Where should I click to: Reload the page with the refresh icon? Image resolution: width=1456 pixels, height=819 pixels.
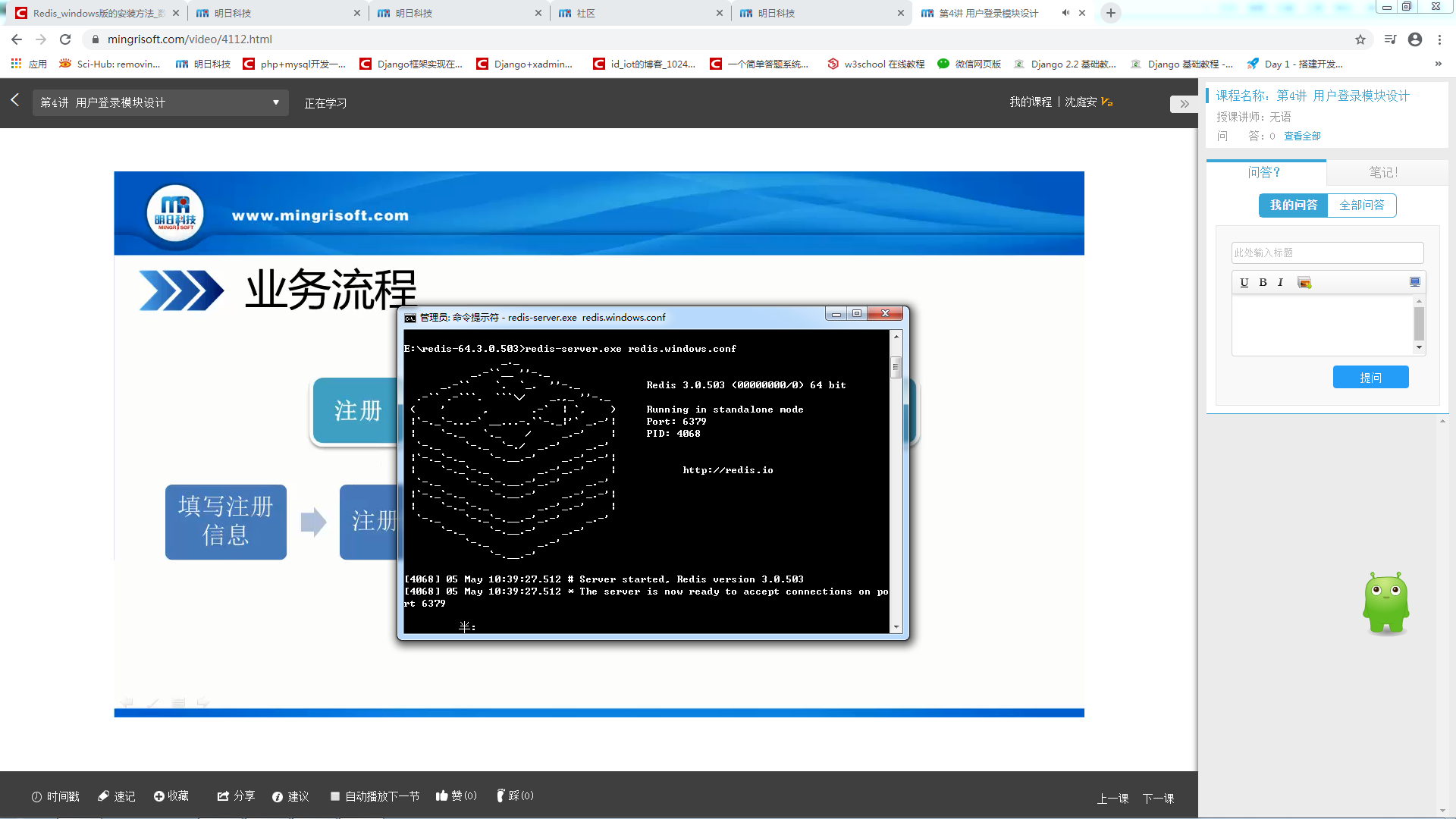[x=65, y=39]
